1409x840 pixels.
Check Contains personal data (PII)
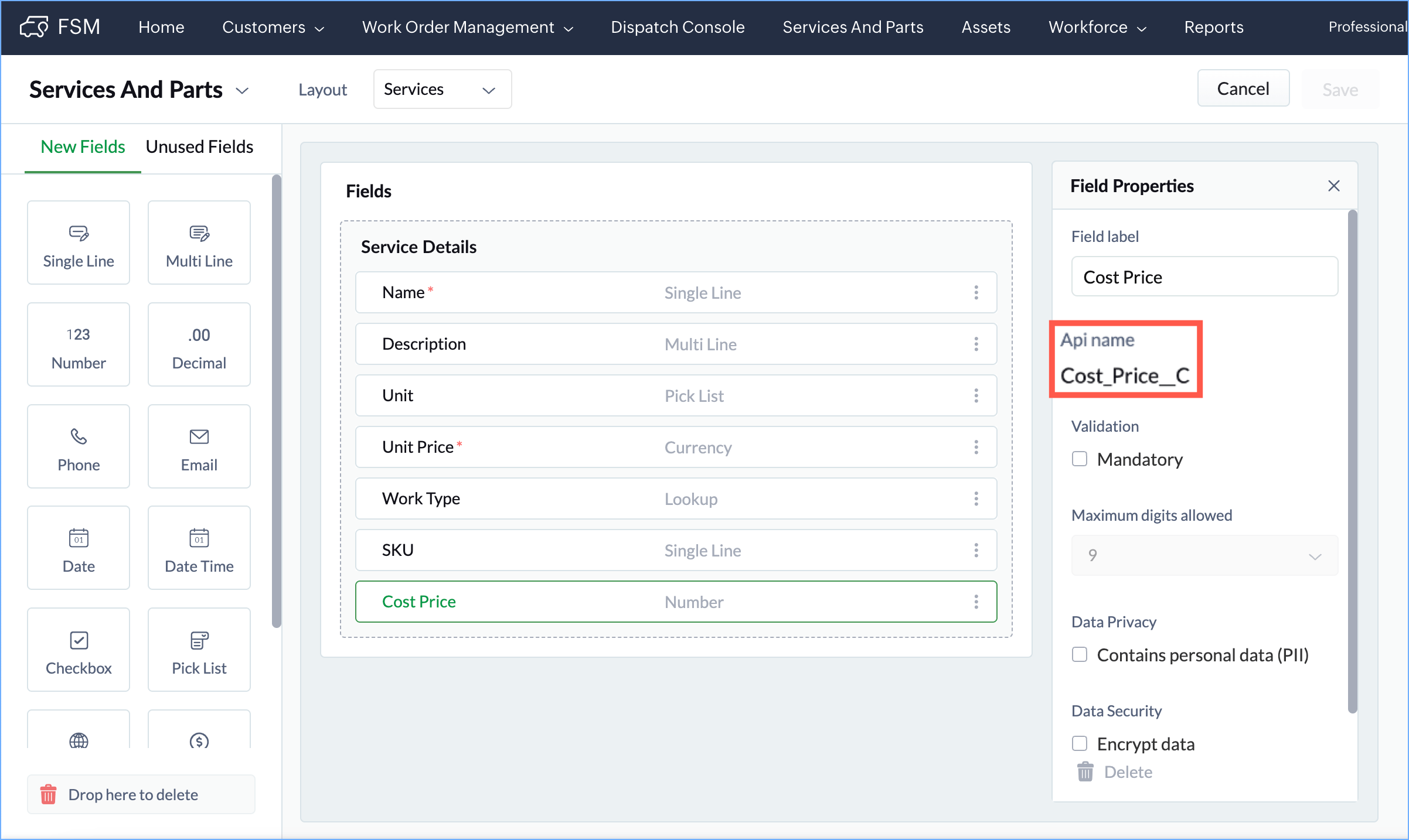[1080, 654]
